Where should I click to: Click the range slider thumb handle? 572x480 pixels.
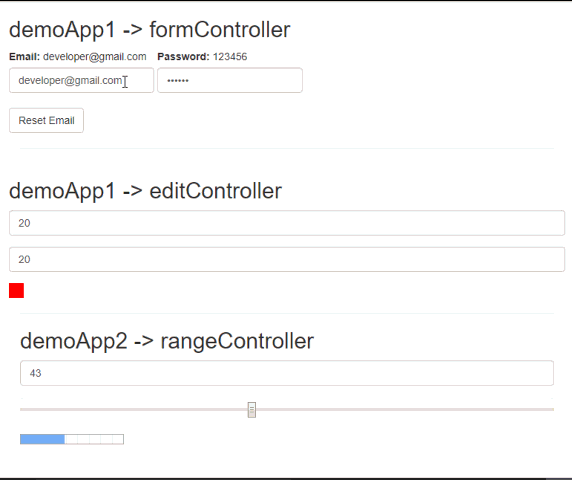(252, 410)
